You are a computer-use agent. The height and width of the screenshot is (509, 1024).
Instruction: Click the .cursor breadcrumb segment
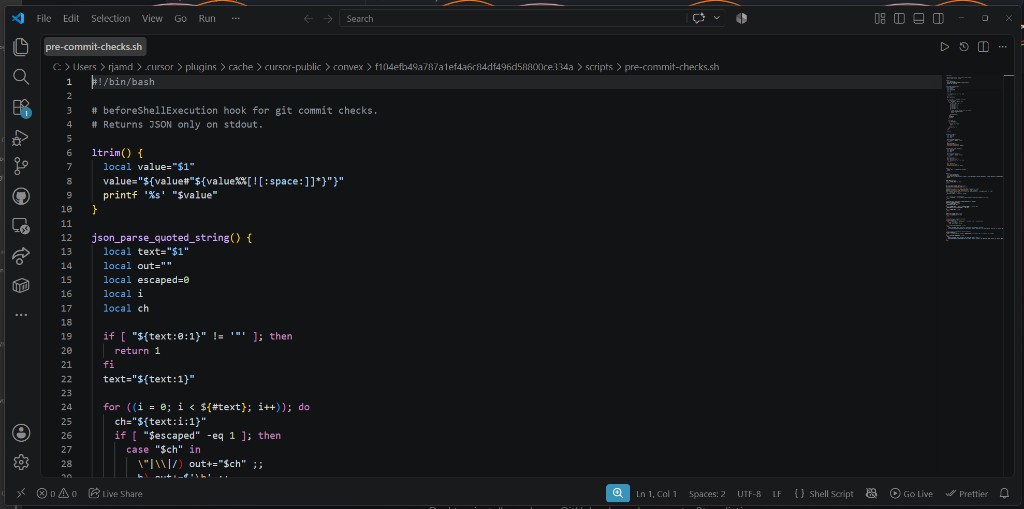[x=159, y=67]
